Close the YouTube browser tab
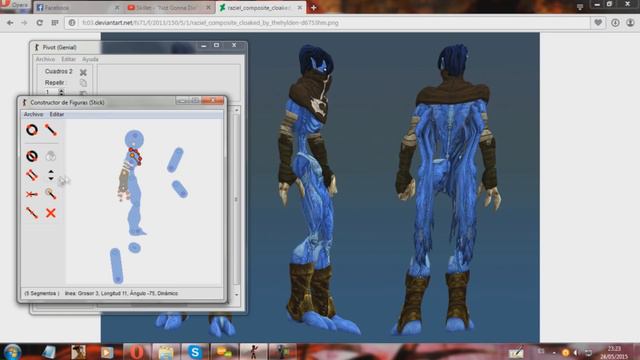The height and width of the screenshot is (360, 640). click(208, 7)
